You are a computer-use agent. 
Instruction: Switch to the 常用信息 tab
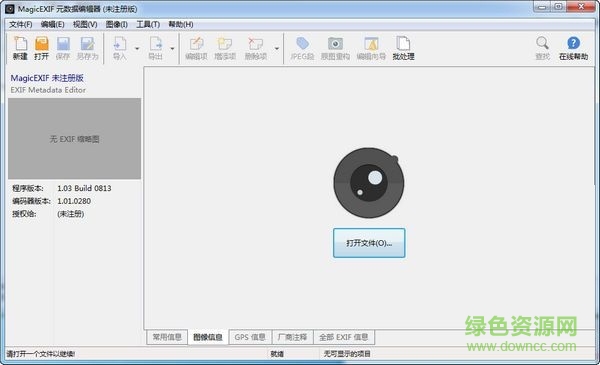coord(167,337)
